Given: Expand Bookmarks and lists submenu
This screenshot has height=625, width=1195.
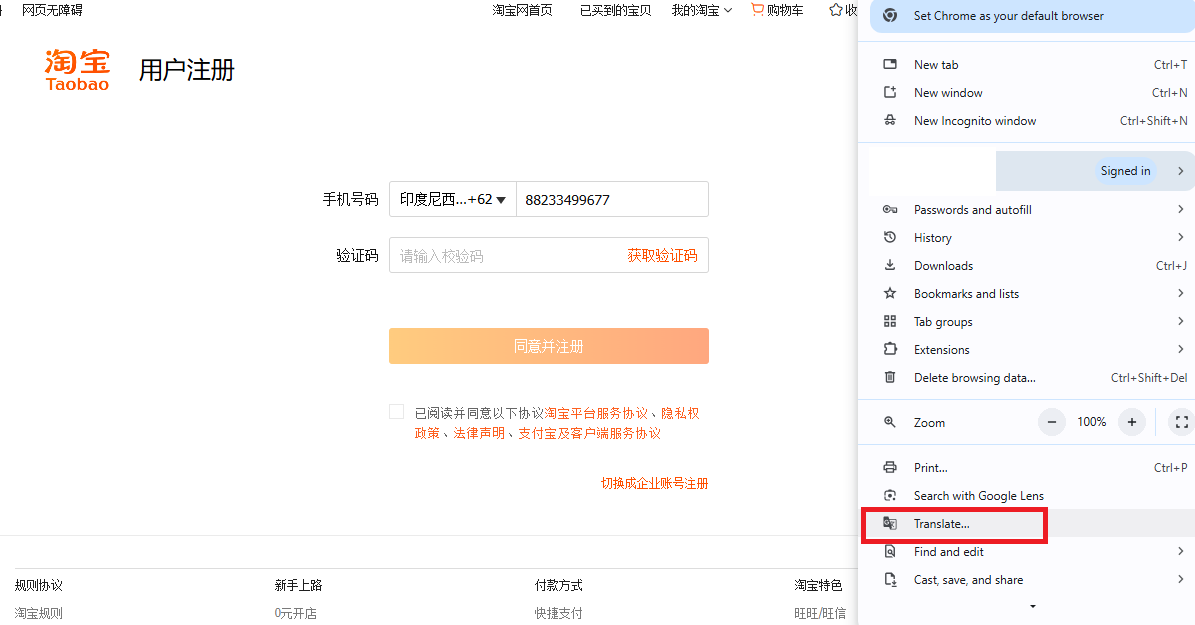Looking at the screenshot, I should point(966,293).
